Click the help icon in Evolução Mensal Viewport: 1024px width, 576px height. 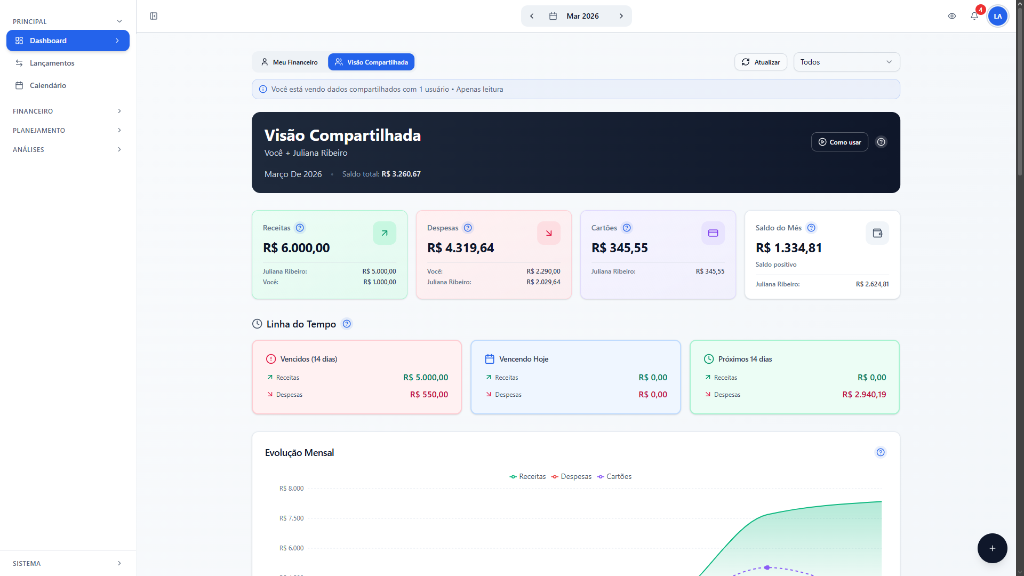(x=880, y=453)
